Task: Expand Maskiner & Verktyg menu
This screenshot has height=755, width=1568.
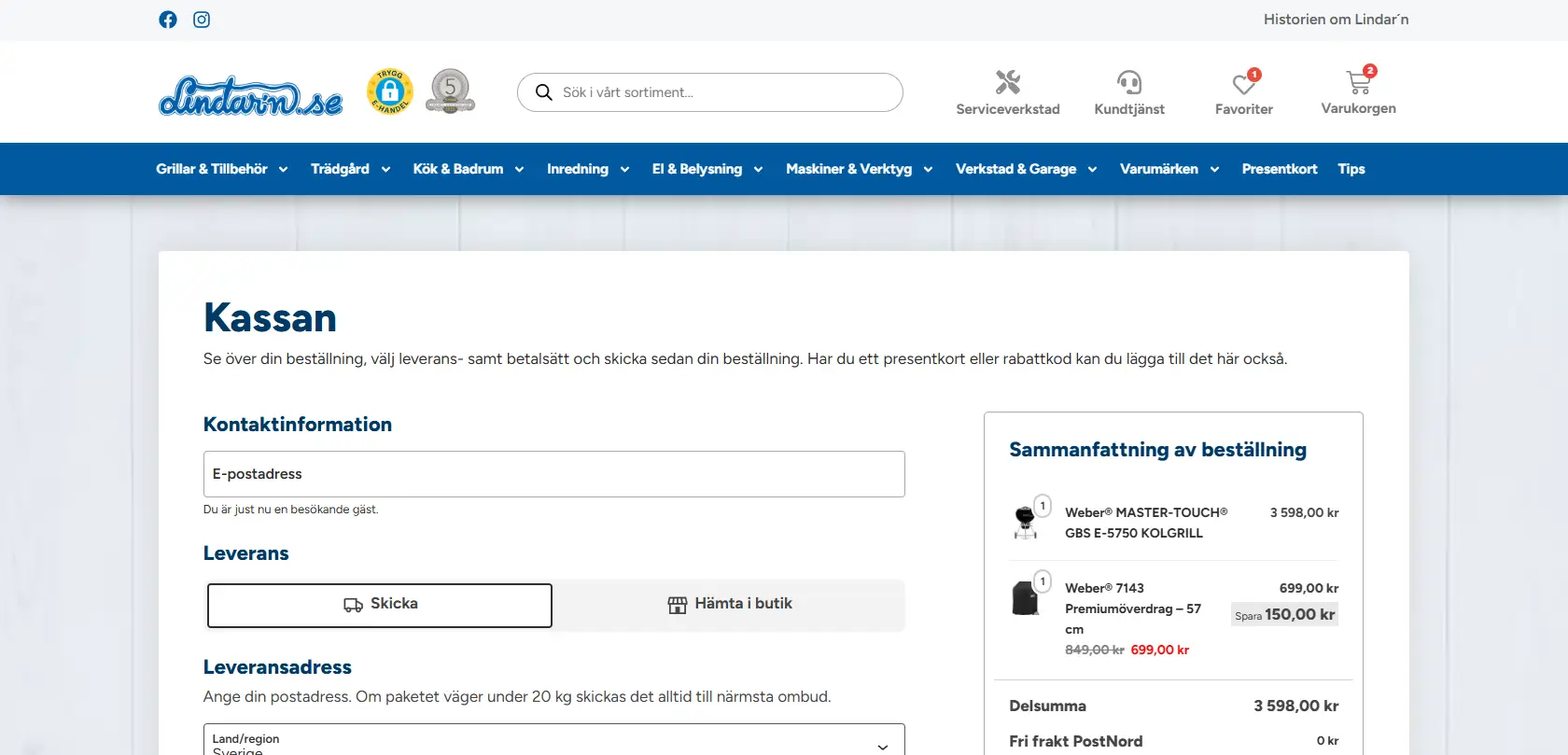Action: [x=859, y=169]
